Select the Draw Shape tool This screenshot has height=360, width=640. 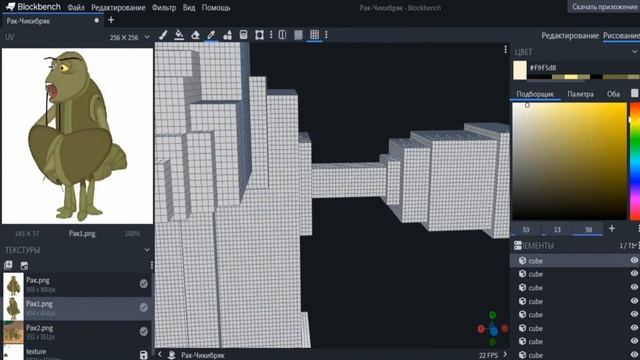227,35
